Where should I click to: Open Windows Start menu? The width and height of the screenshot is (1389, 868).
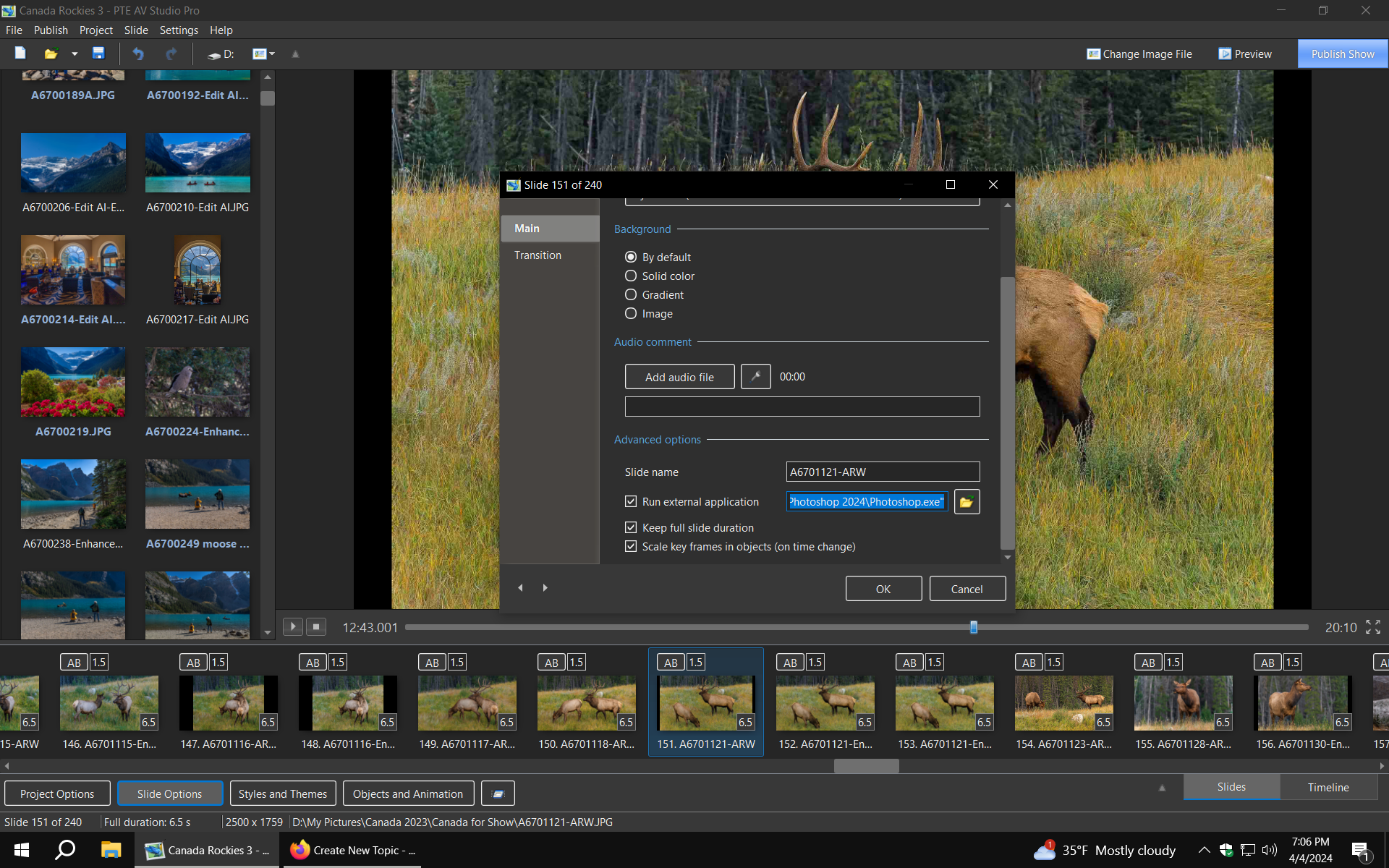click(22, 850)
